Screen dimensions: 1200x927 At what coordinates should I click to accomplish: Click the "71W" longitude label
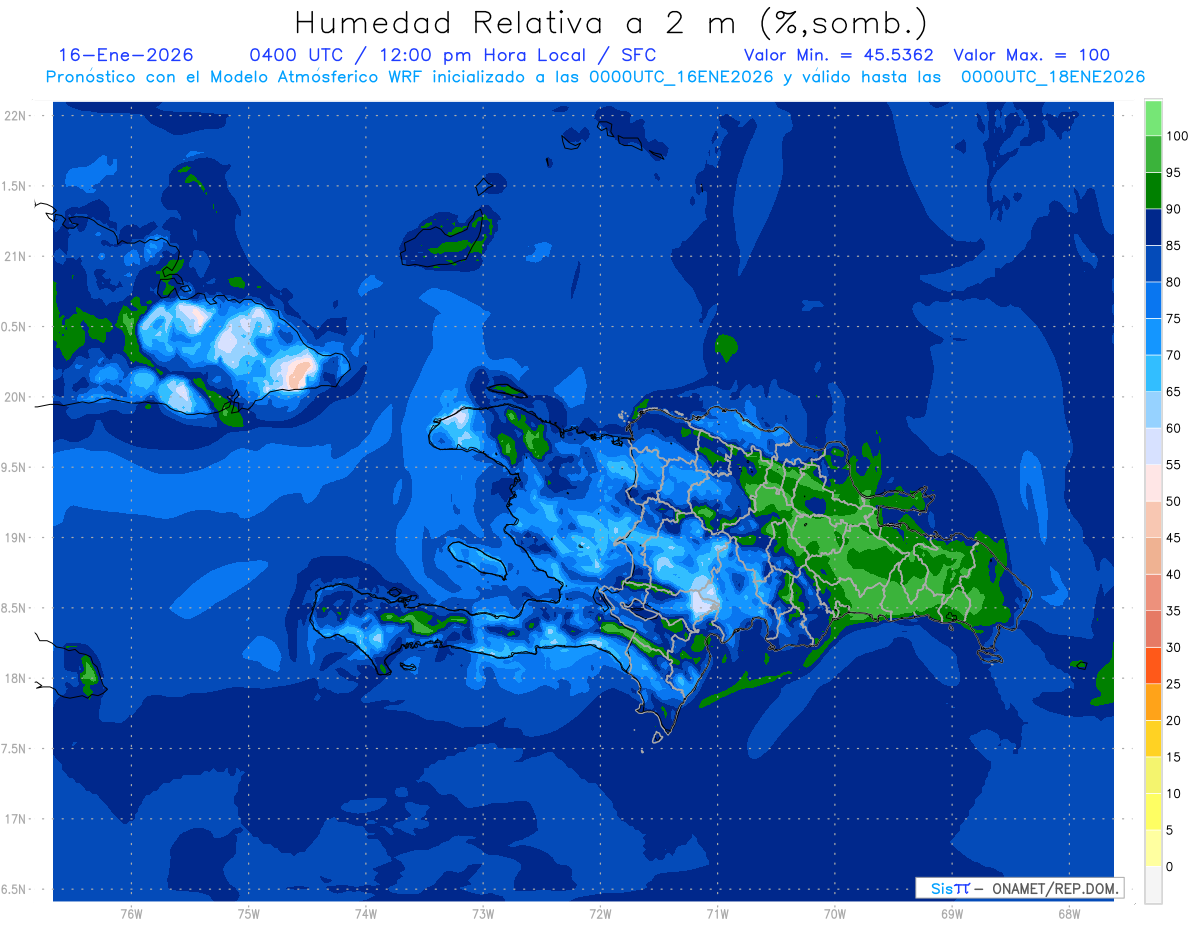coord(717,913)
